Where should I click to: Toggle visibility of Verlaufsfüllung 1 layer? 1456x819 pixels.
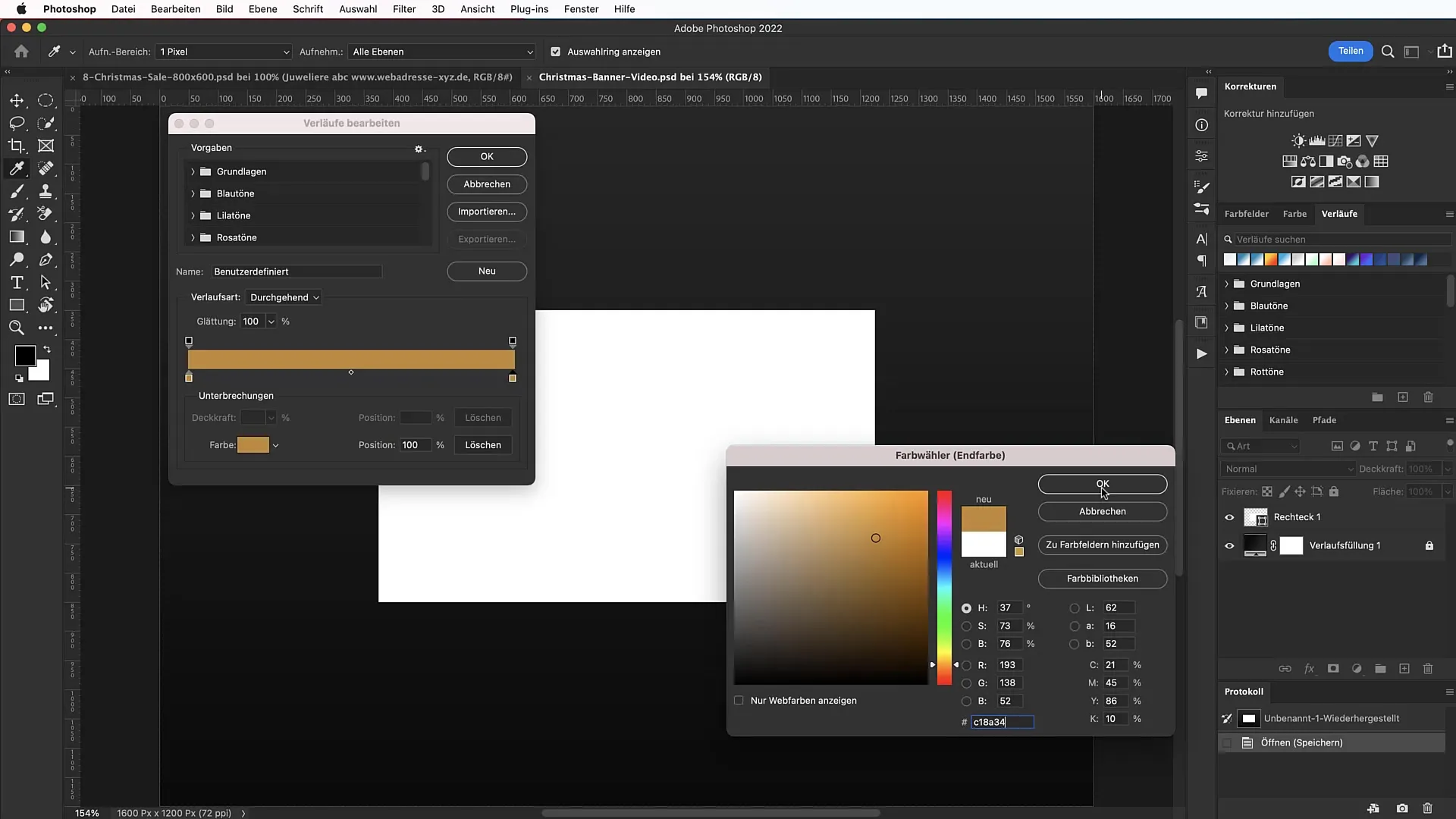click(x=1229, y=545)
